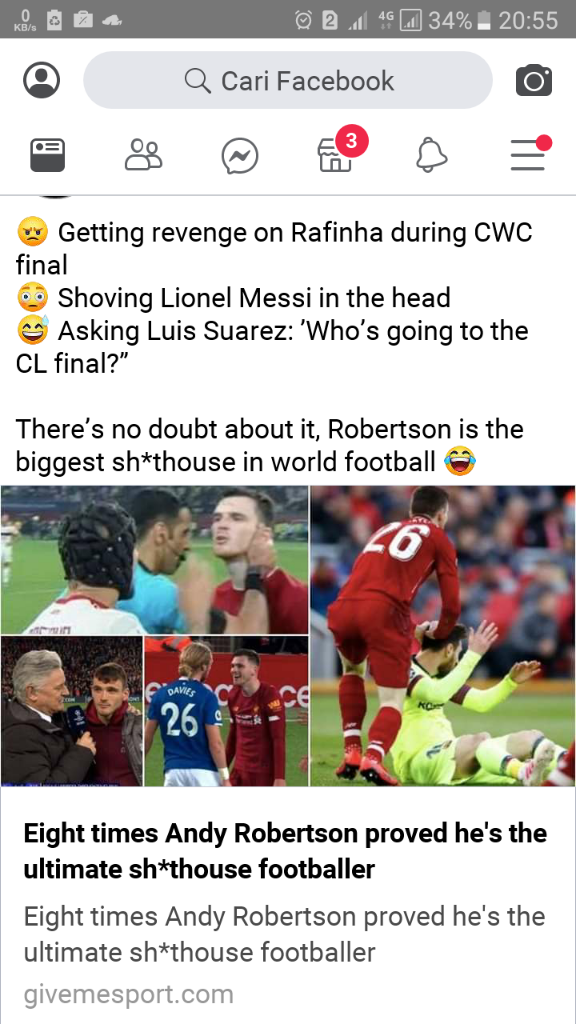Viewport: 576px width, 1024px height.
Task: Open the Robertson shoving Messi photo
Action: pyautogui.click(x=443, y=635)
